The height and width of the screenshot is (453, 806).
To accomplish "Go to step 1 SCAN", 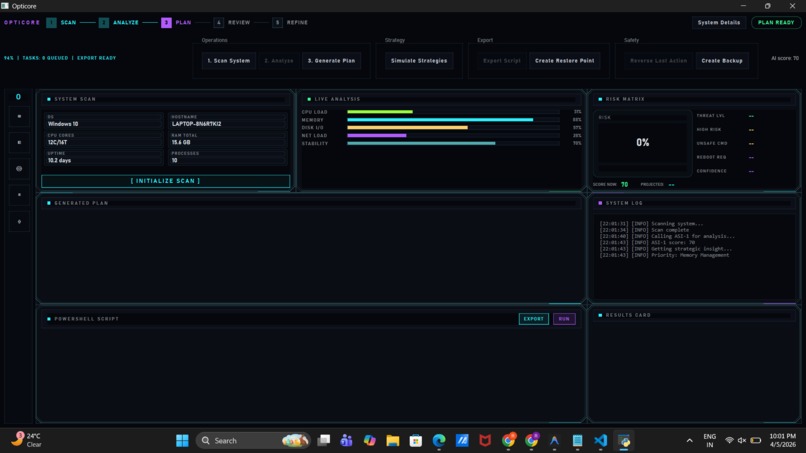I will pos(61,23).
